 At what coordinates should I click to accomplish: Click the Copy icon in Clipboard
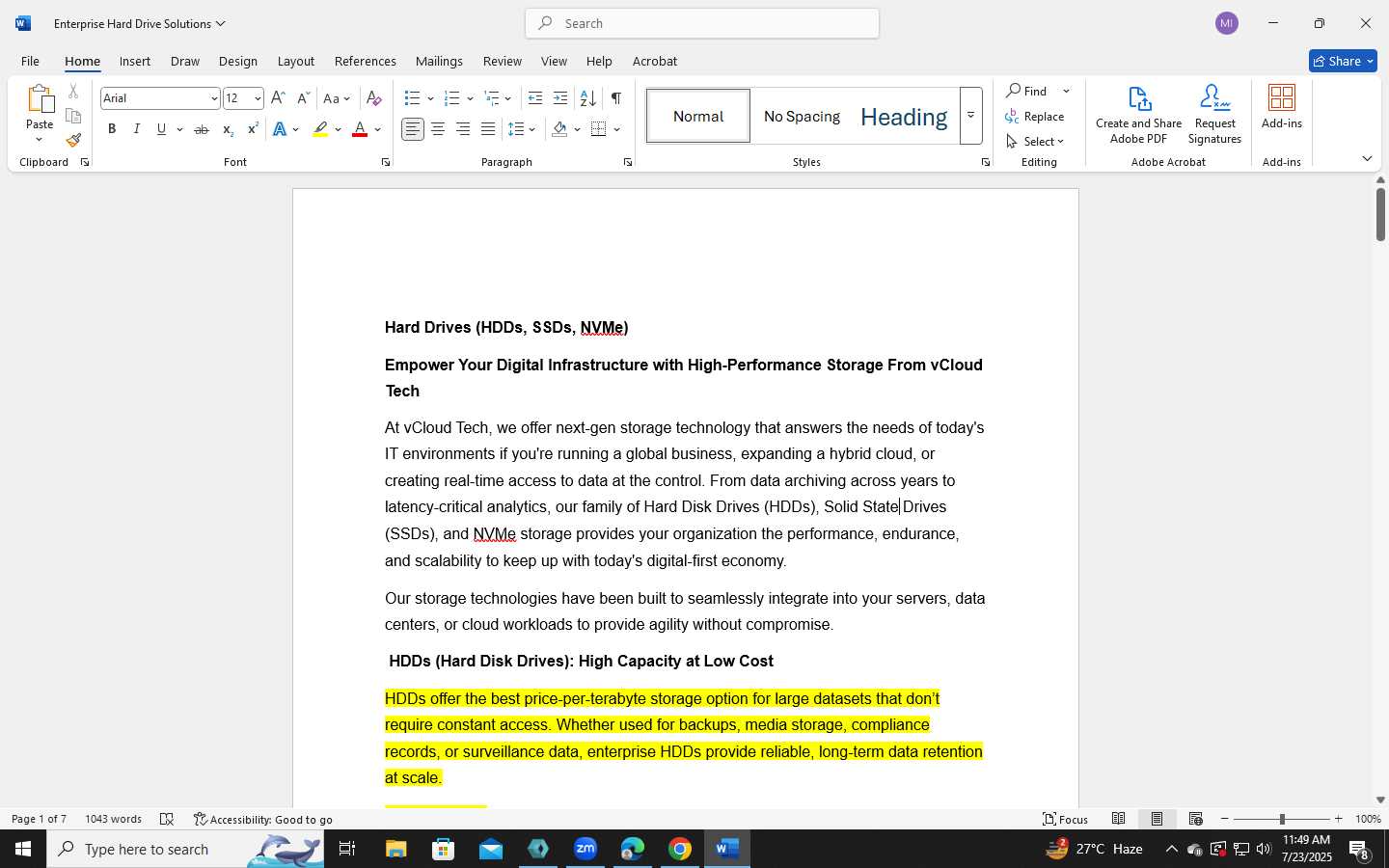click(73, 116)
